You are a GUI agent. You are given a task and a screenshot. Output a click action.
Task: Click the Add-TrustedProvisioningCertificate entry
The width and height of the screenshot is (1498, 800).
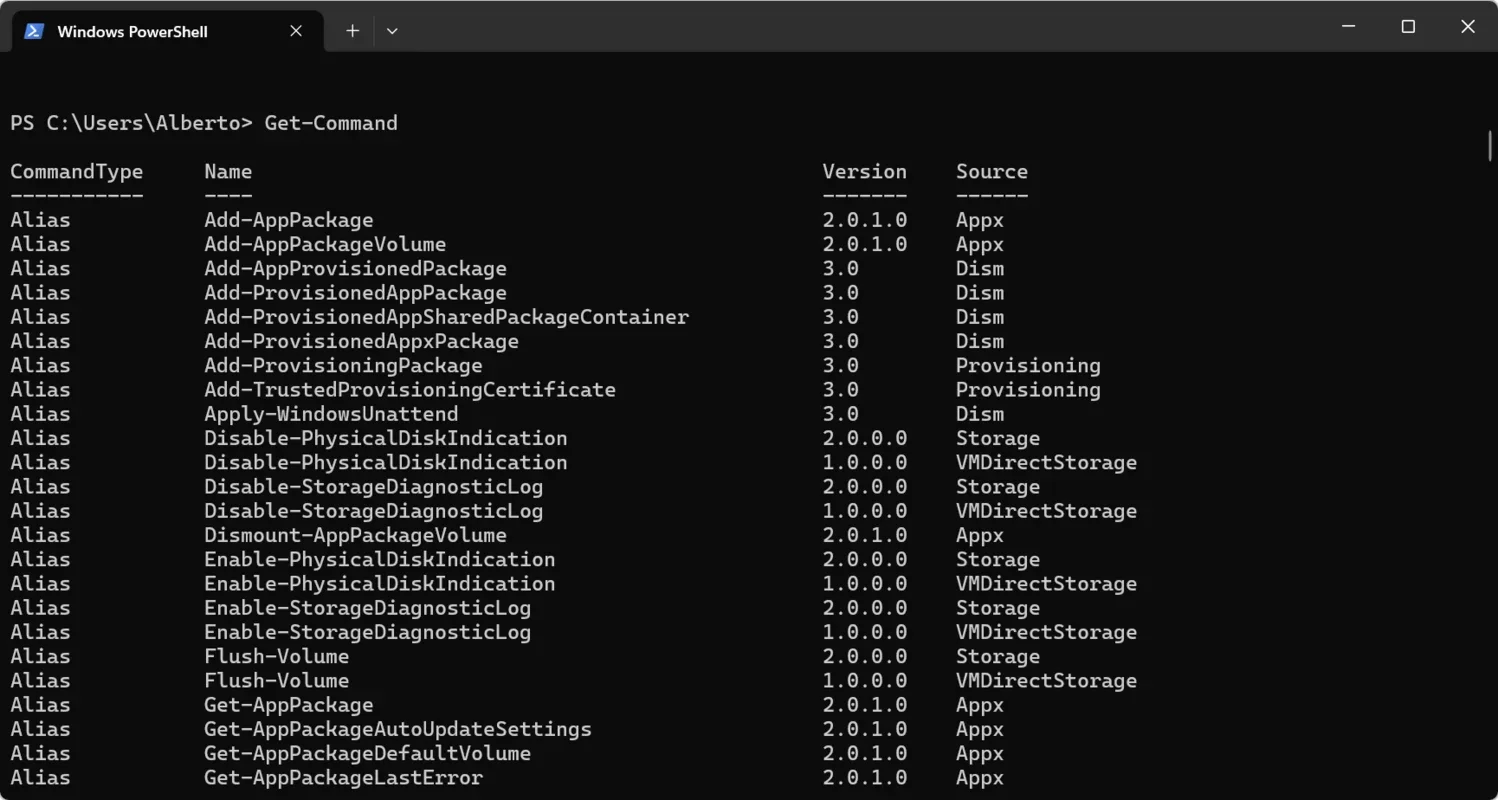(410, 390)
